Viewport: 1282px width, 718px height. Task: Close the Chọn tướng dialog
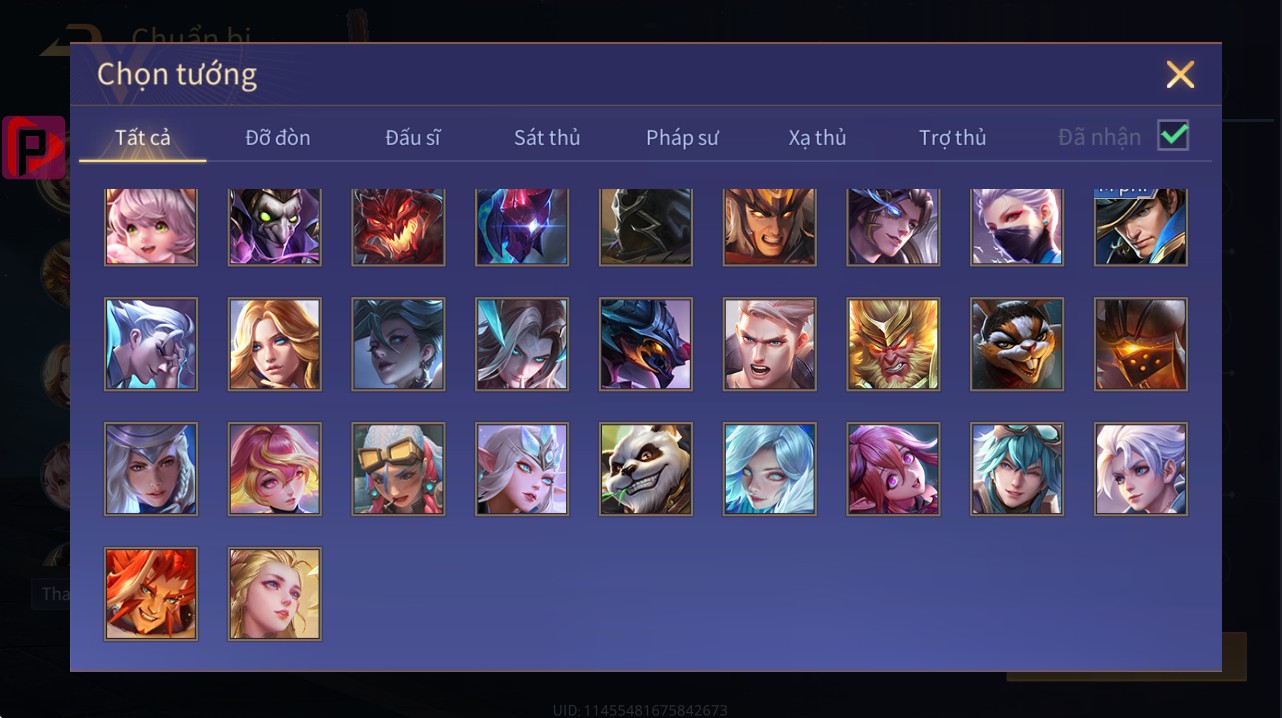(1180, 74)
